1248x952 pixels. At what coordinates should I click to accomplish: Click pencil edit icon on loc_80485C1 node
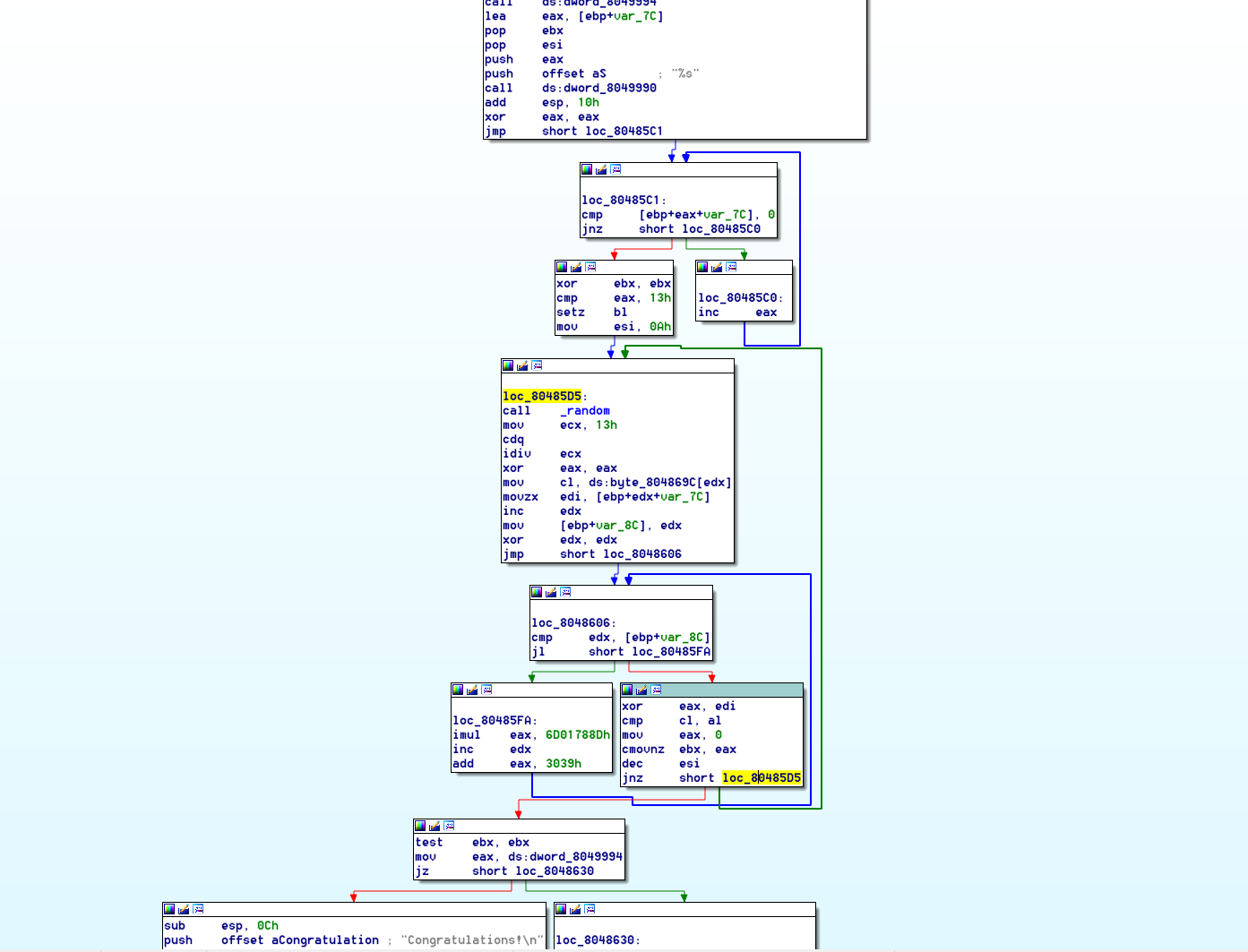click(601, 169)
